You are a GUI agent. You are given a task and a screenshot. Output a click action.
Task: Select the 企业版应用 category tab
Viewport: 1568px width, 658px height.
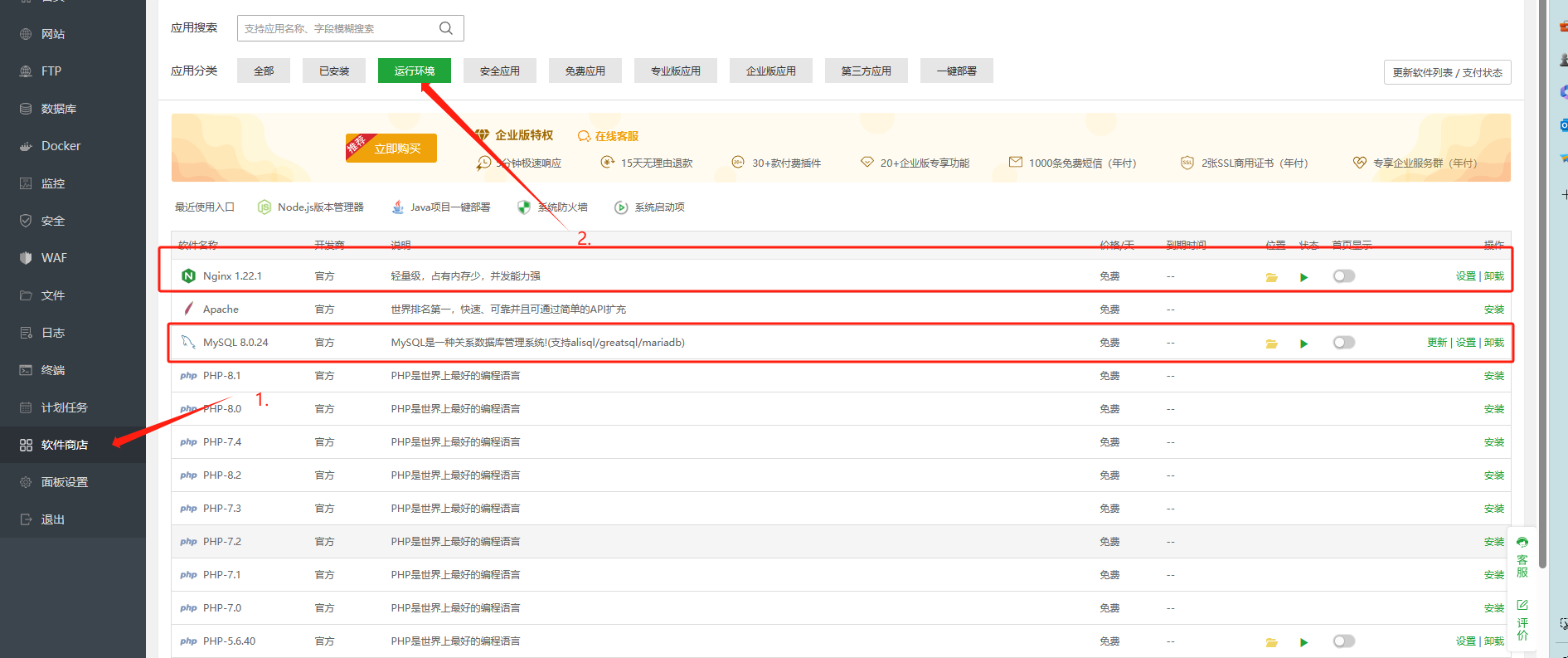pyautogui.click(x=771, y=71)
